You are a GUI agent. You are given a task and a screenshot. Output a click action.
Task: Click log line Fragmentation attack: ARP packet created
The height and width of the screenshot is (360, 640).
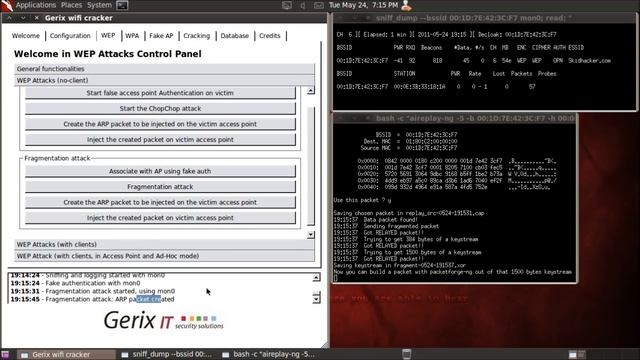pos(92,300)
